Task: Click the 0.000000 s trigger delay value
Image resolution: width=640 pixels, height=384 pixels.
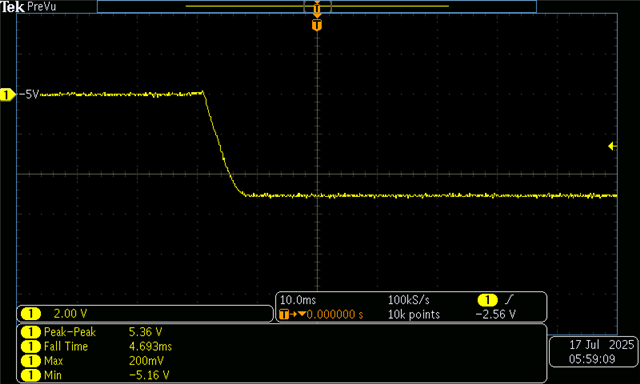Action: pyautogui.click(x=335, y=314)
